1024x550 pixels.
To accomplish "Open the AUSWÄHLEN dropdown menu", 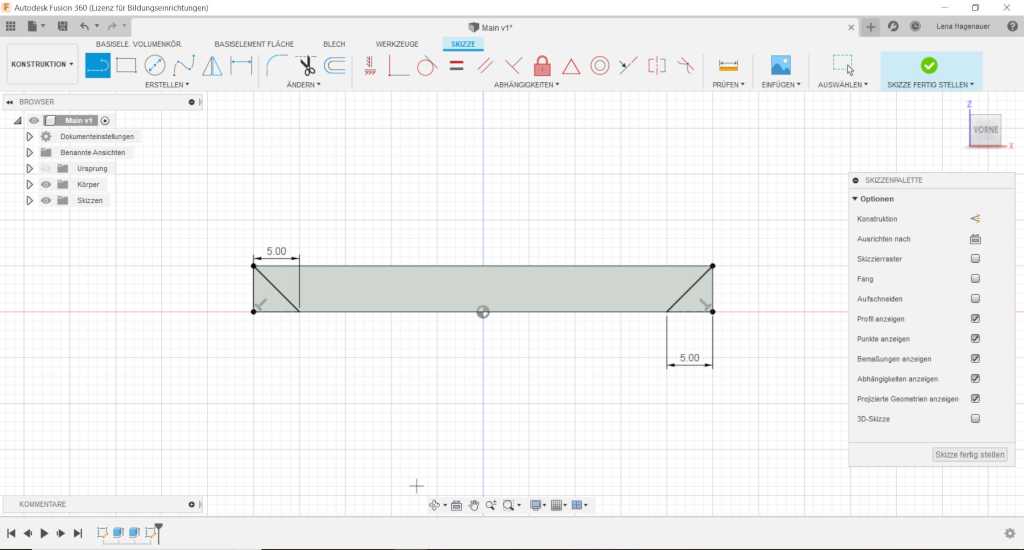I will click(843, 85).
